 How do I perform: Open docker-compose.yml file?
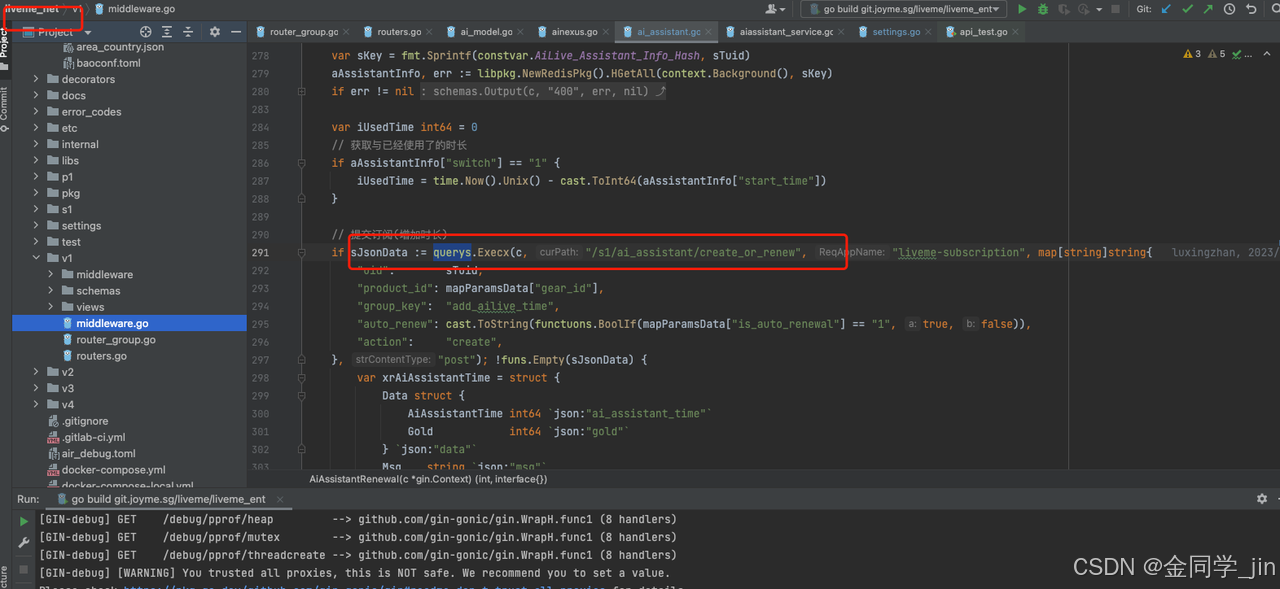coord(113,469)
